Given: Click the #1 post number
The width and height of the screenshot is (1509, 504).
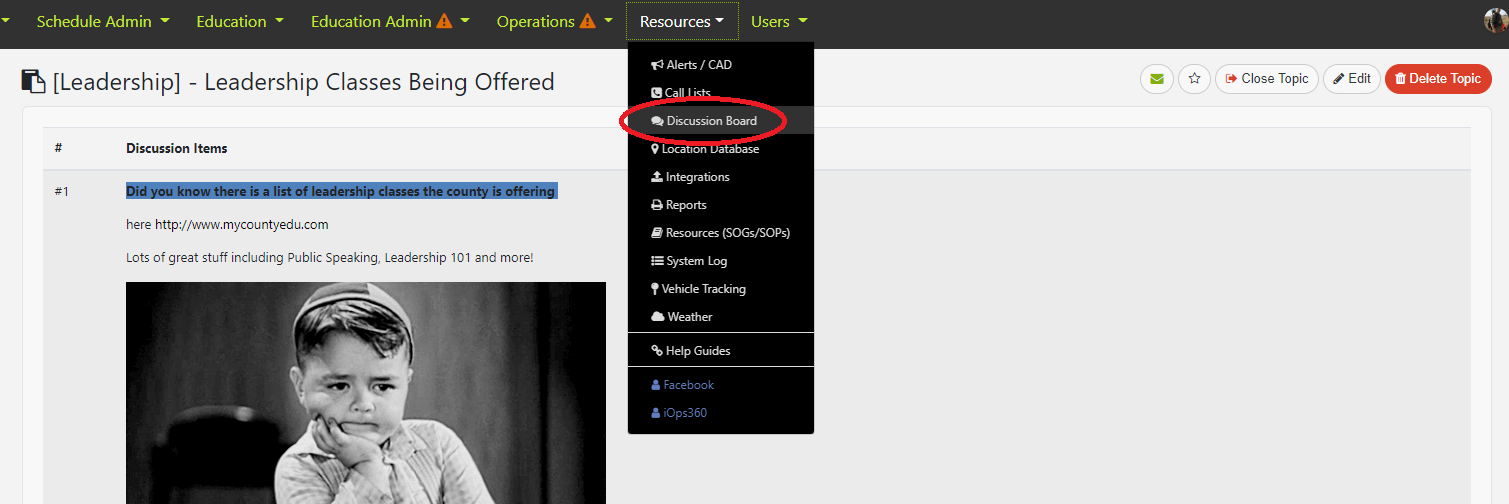Looking at the screenshot, I should pyautogui.click(x=62, y=191).
